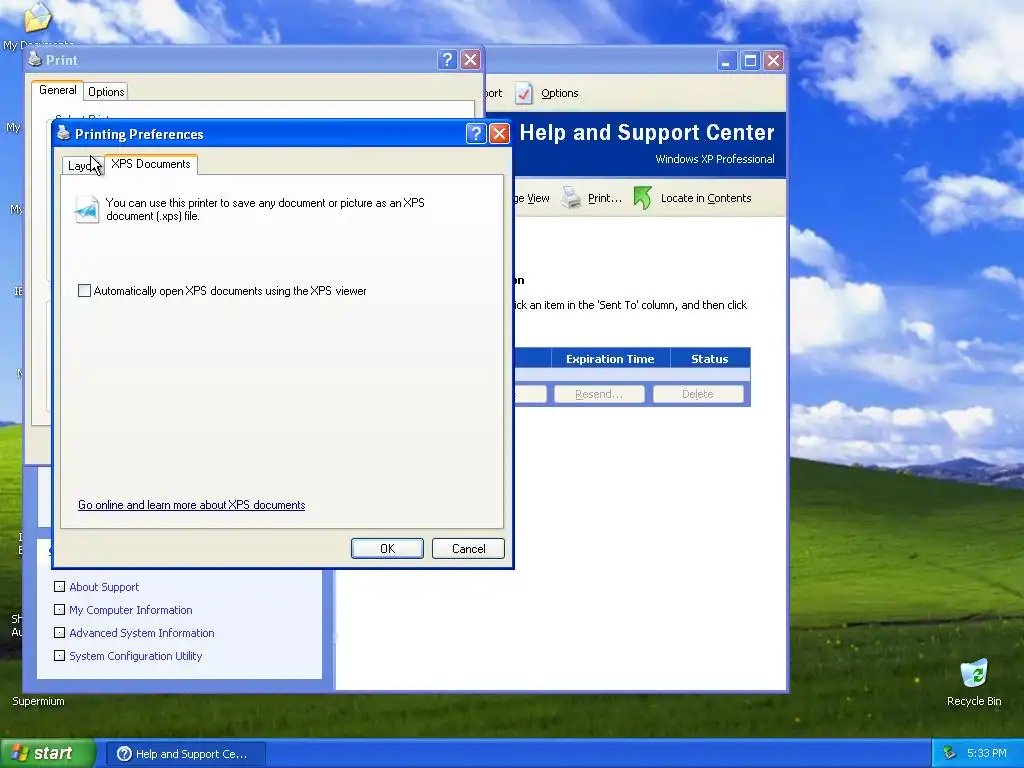
Task: Switch to the Layout tab in Printing Preferences
Action: click(83, 165)
